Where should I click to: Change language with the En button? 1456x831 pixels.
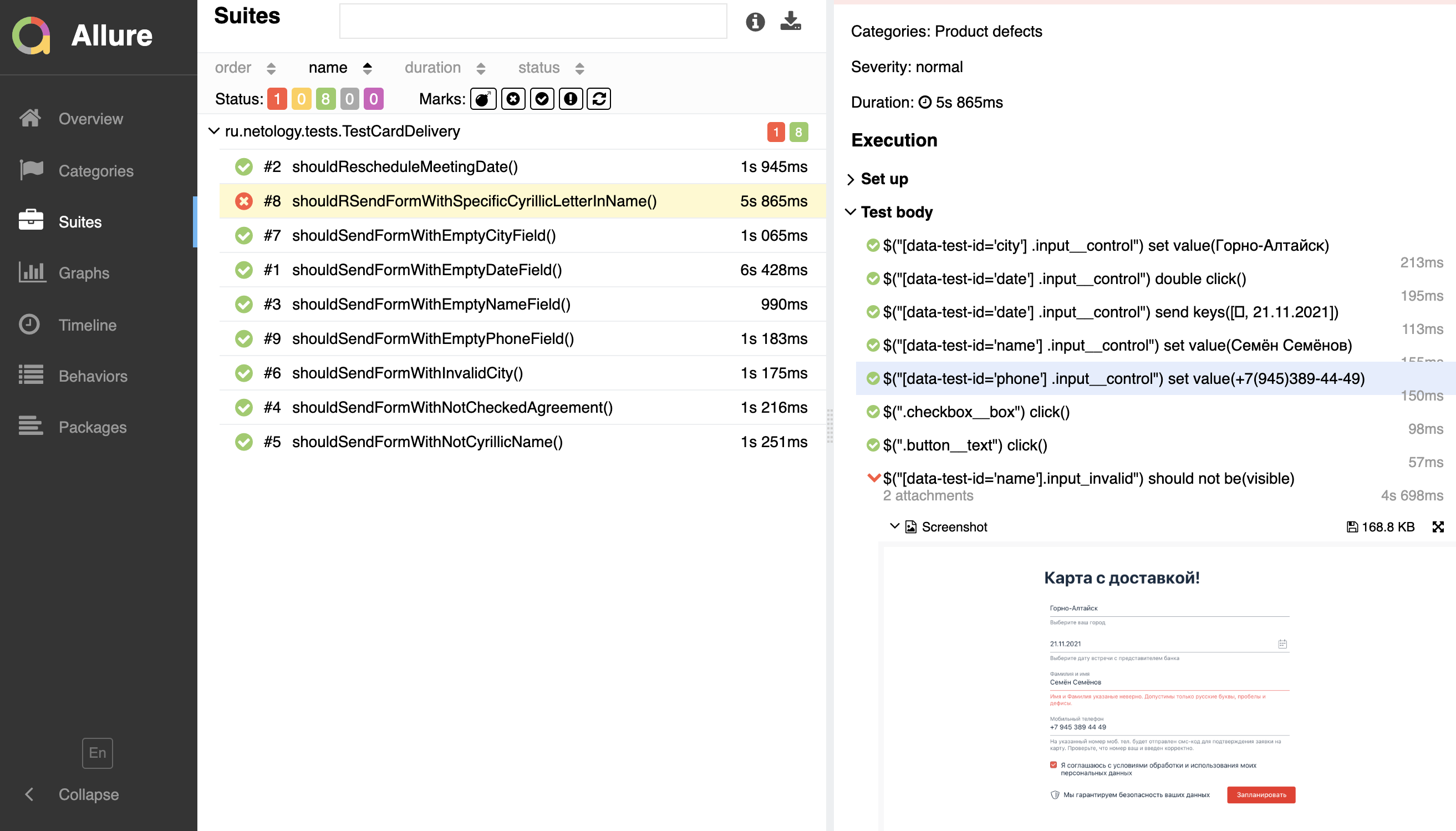click(98, 753)
